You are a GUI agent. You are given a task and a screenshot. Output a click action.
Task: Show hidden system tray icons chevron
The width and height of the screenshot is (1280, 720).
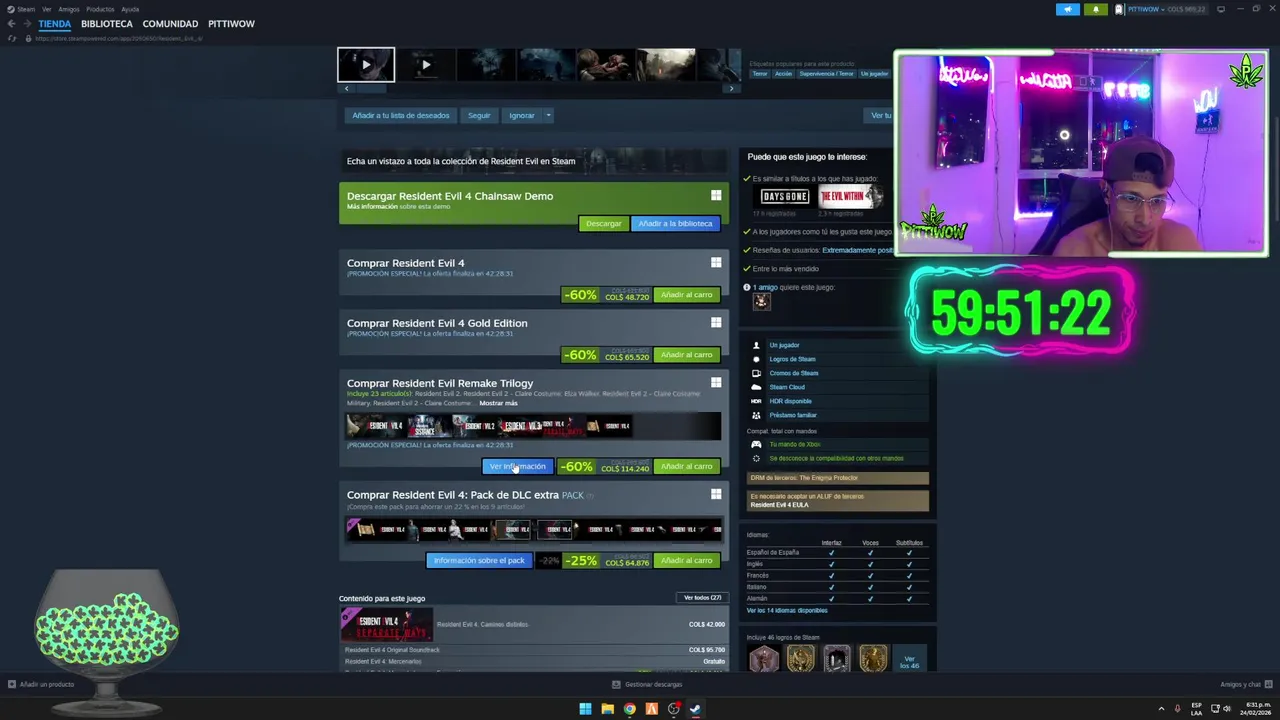(1161, 709)
